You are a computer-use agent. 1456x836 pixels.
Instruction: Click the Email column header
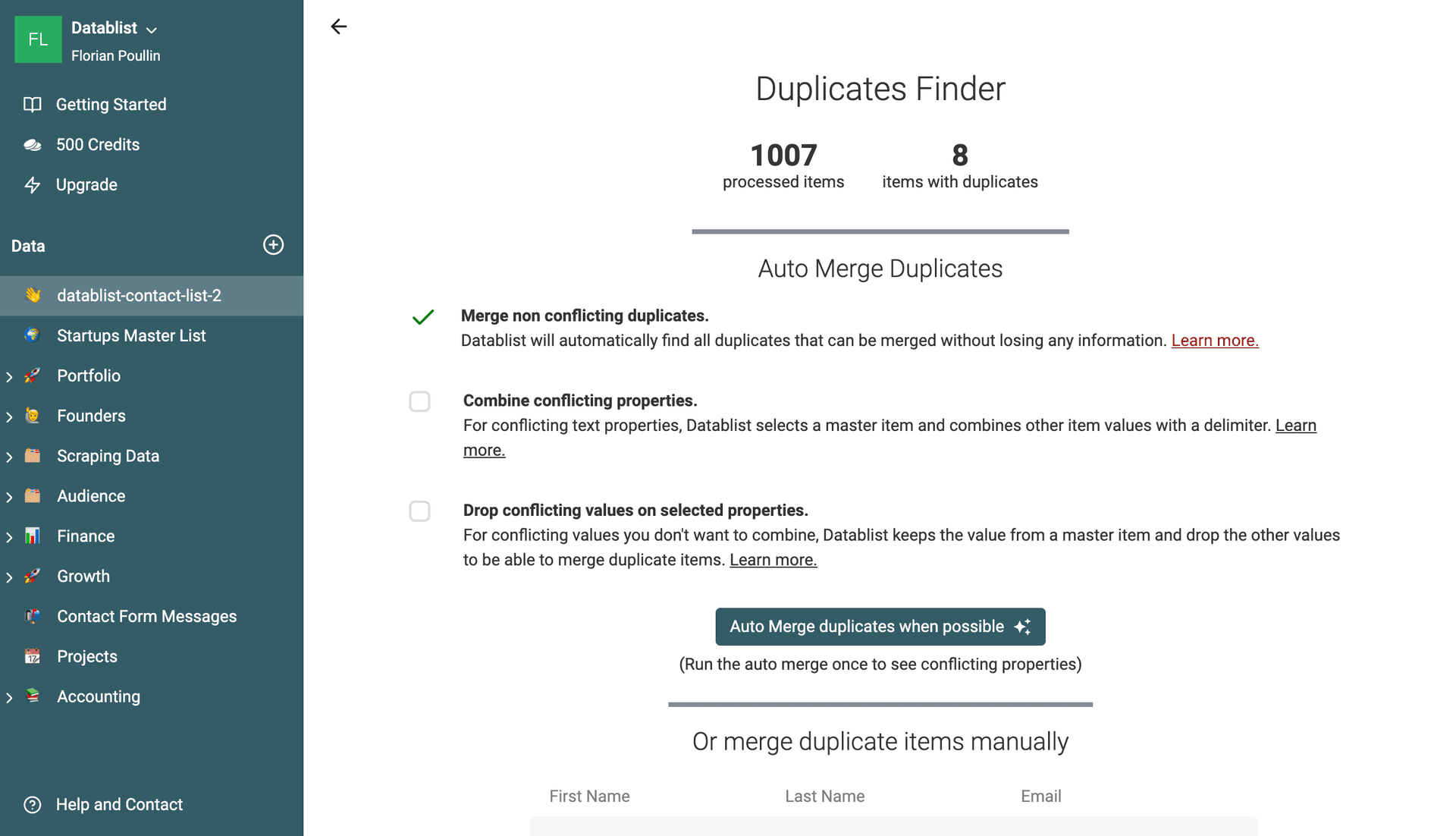[1040, 797]
